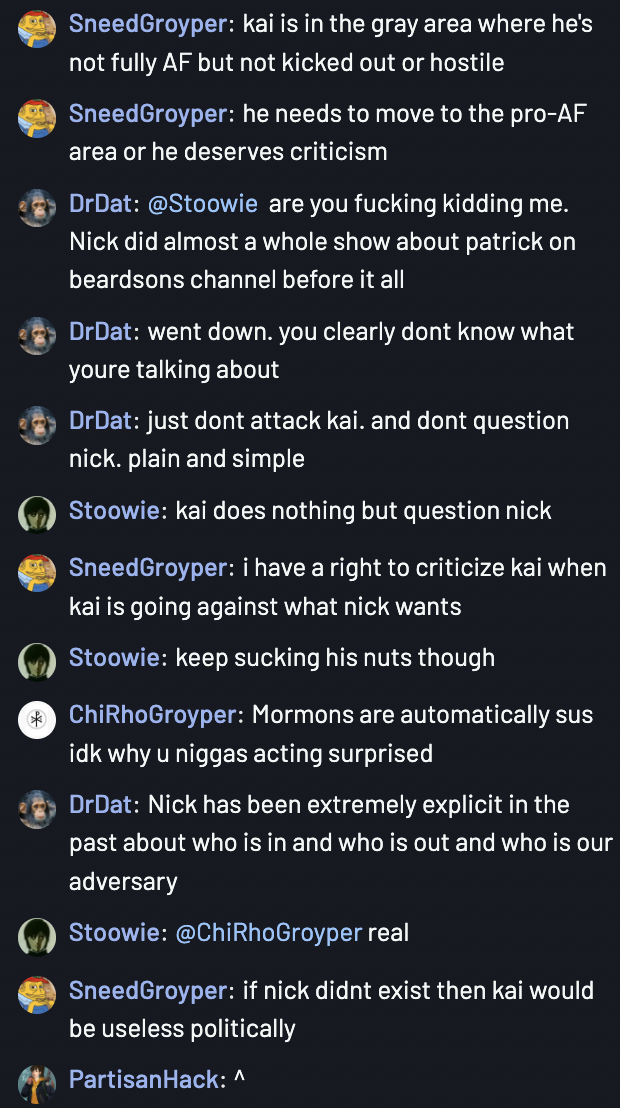
Task: Click the message text 'be useless politically'
Action: (182, 1029)
